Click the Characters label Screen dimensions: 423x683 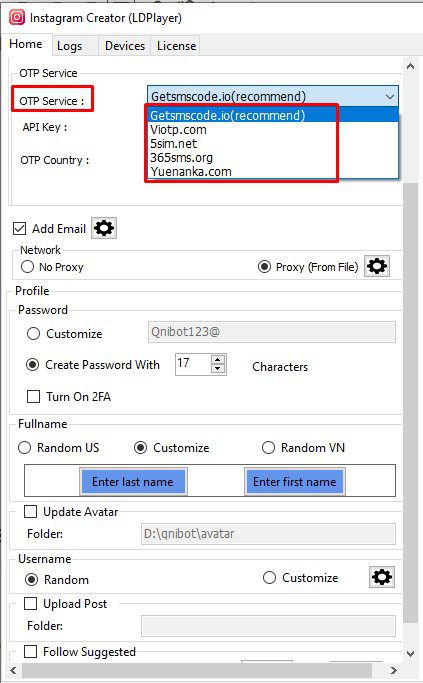coord(280,367)
